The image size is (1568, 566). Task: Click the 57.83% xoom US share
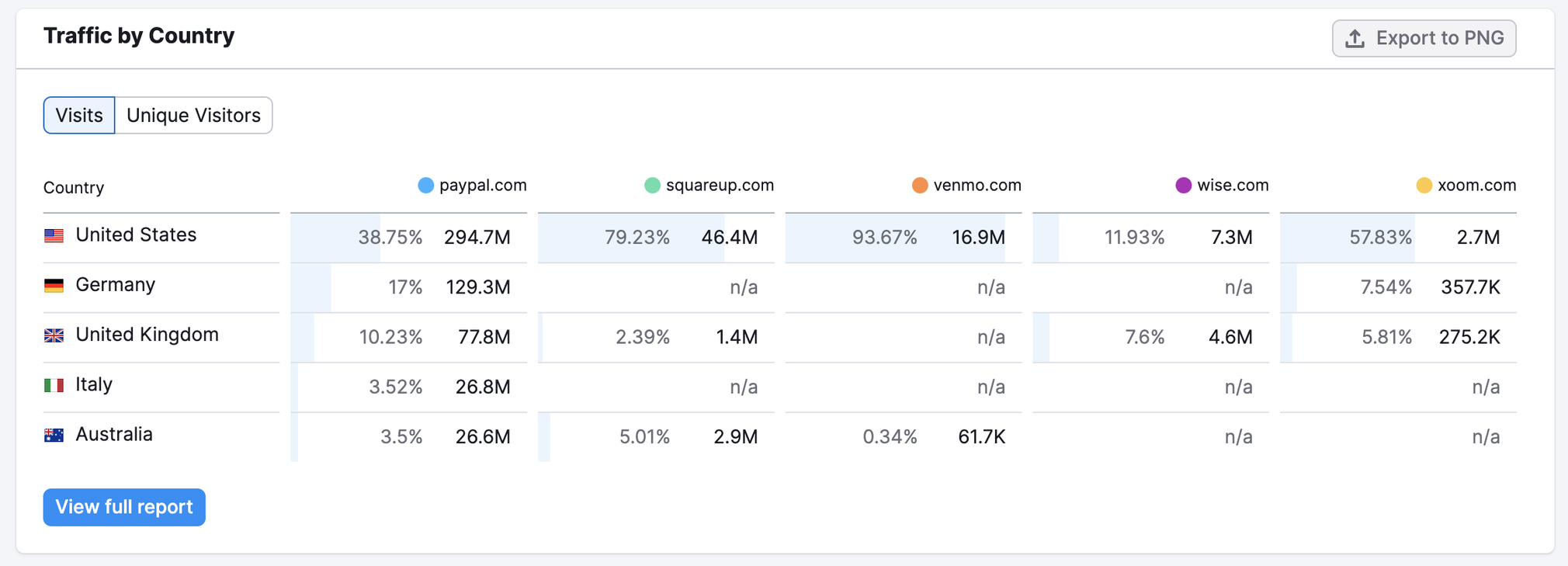tap(1380, 237)
